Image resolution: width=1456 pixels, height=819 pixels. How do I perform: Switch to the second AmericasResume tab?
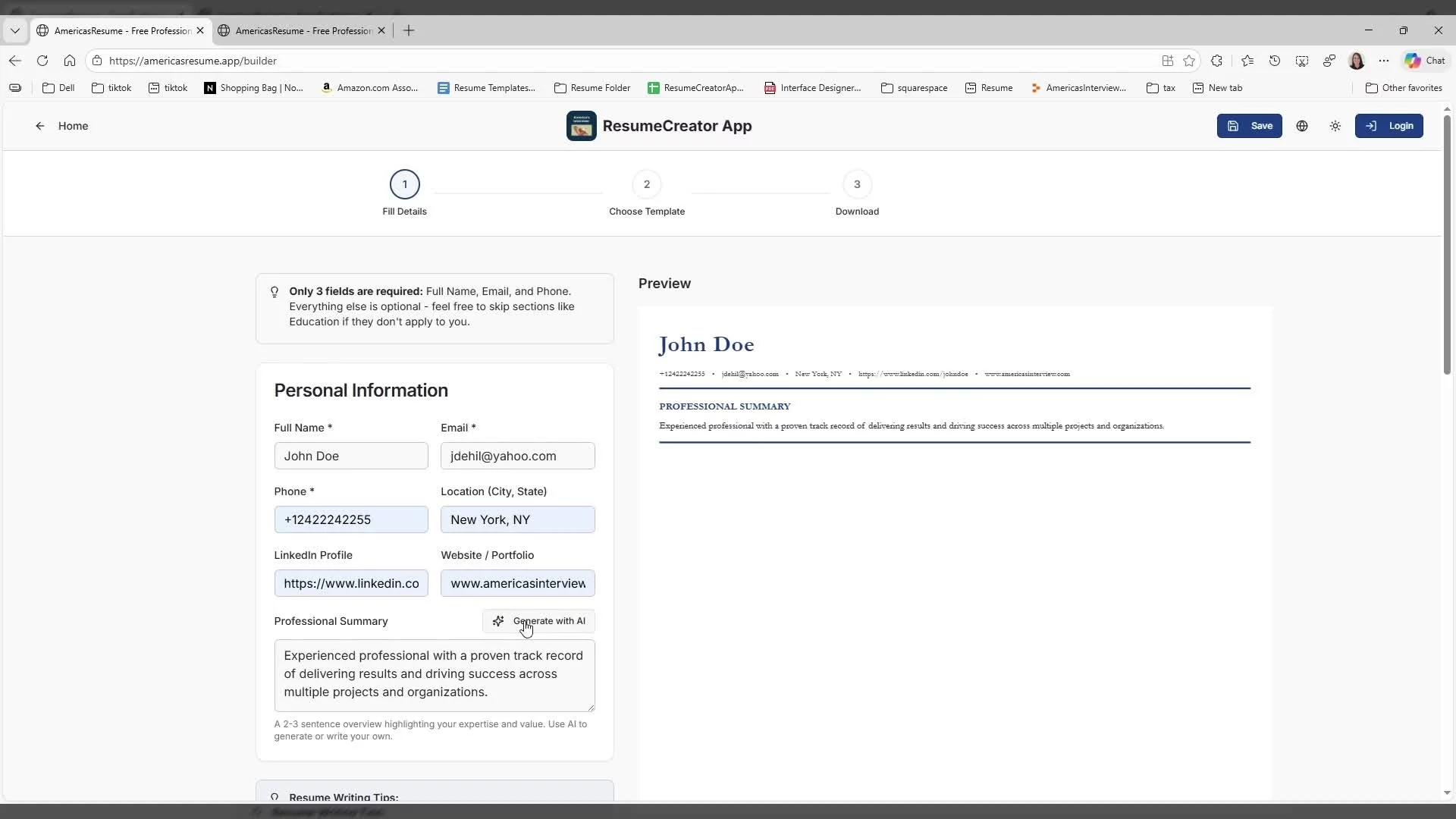(x=302, y=30)
